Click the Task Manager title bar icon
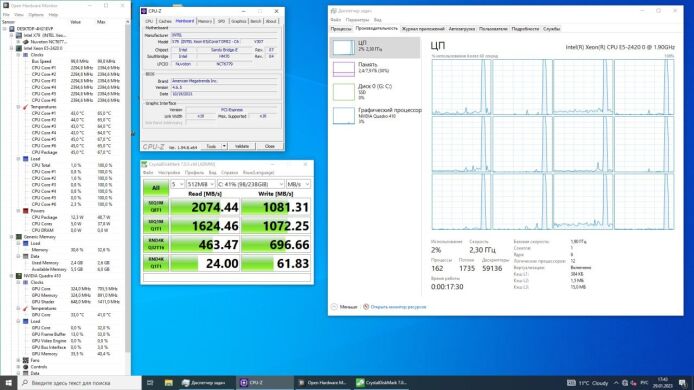694x390 pixels. pyautogui.click(x=334, y=11)
